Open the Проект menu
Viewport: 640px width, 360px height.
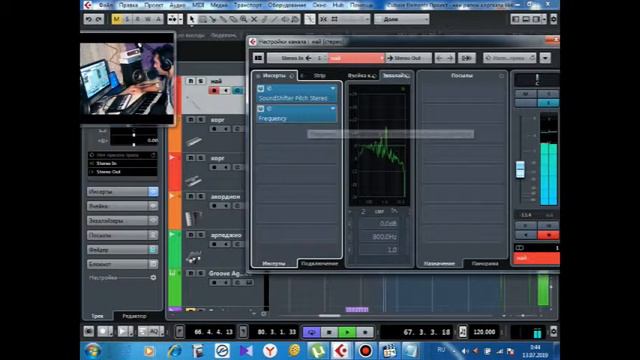tap(153, 5)
